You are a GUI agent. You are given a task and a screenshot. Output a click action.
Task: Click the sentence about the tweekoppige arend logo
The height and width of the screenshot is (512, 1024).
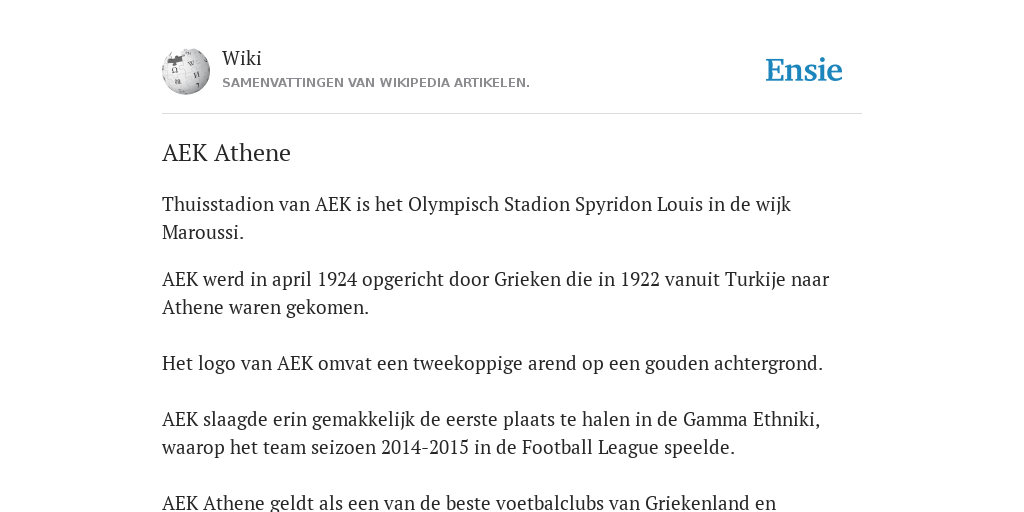[x=492, y=363]
